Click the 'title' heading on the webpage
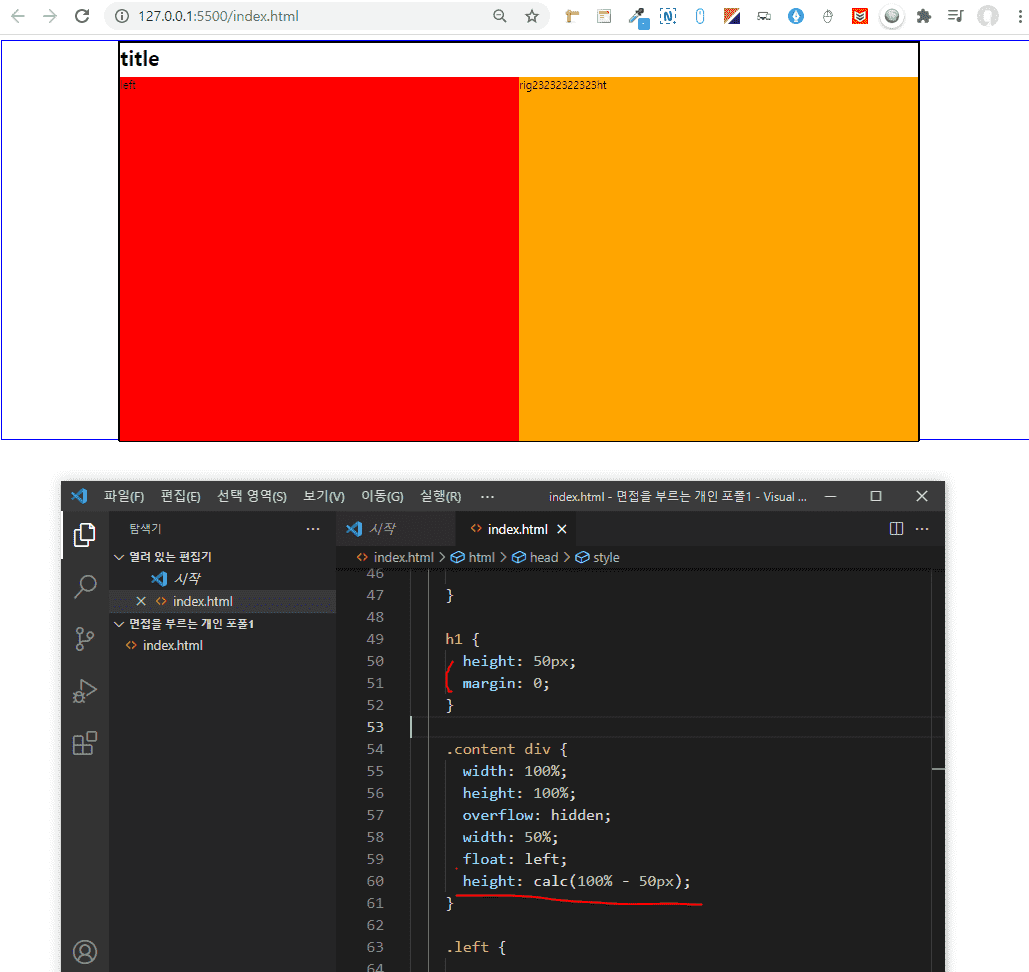This screenshot has height=972, width=1029. 140,59
